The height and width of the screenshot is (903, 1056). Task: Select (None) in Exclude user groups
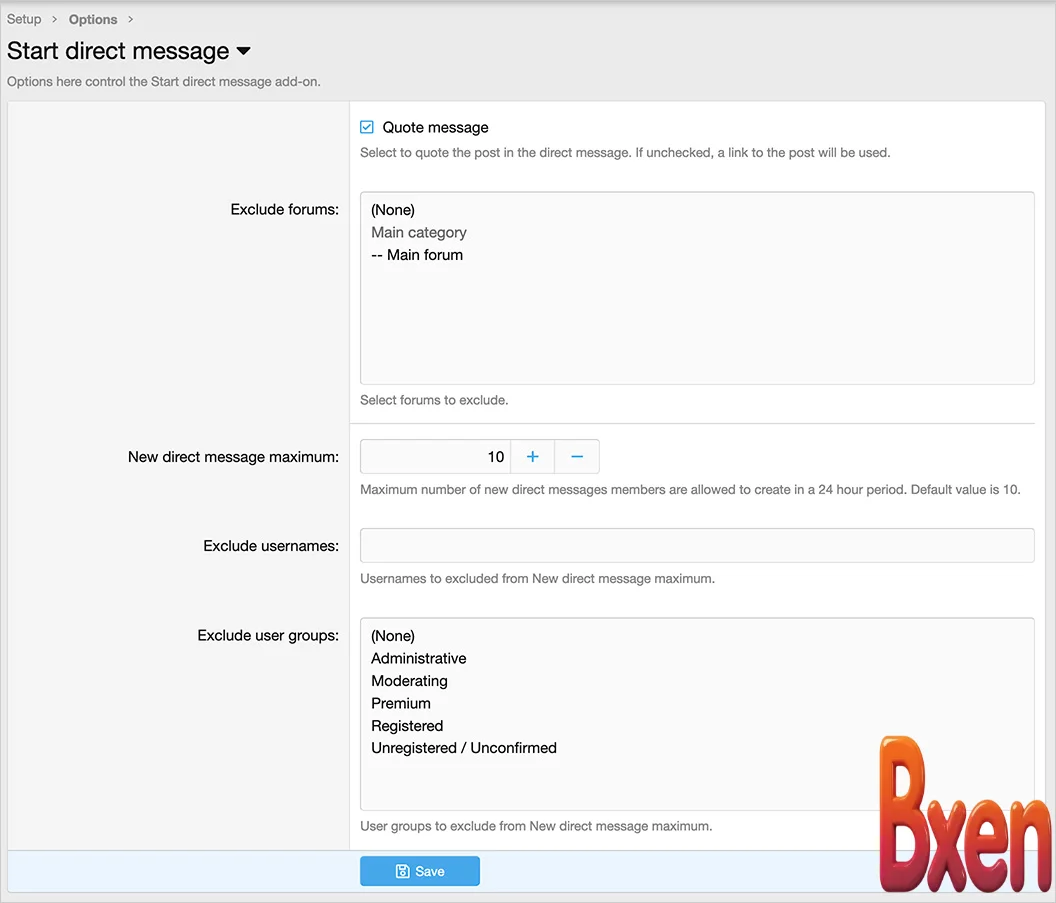(392, 636)
